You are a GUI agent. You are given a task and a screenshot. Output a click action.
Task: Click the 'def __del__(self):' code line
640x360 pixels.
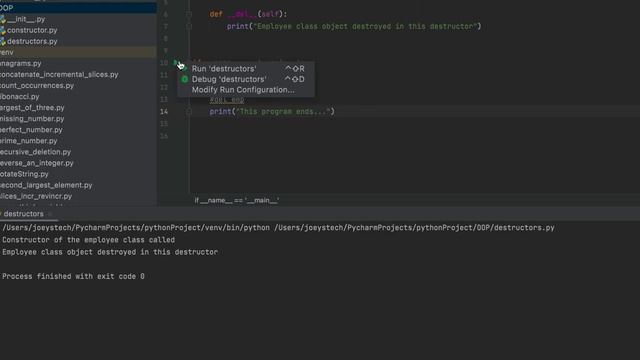[x=248, y=14]
